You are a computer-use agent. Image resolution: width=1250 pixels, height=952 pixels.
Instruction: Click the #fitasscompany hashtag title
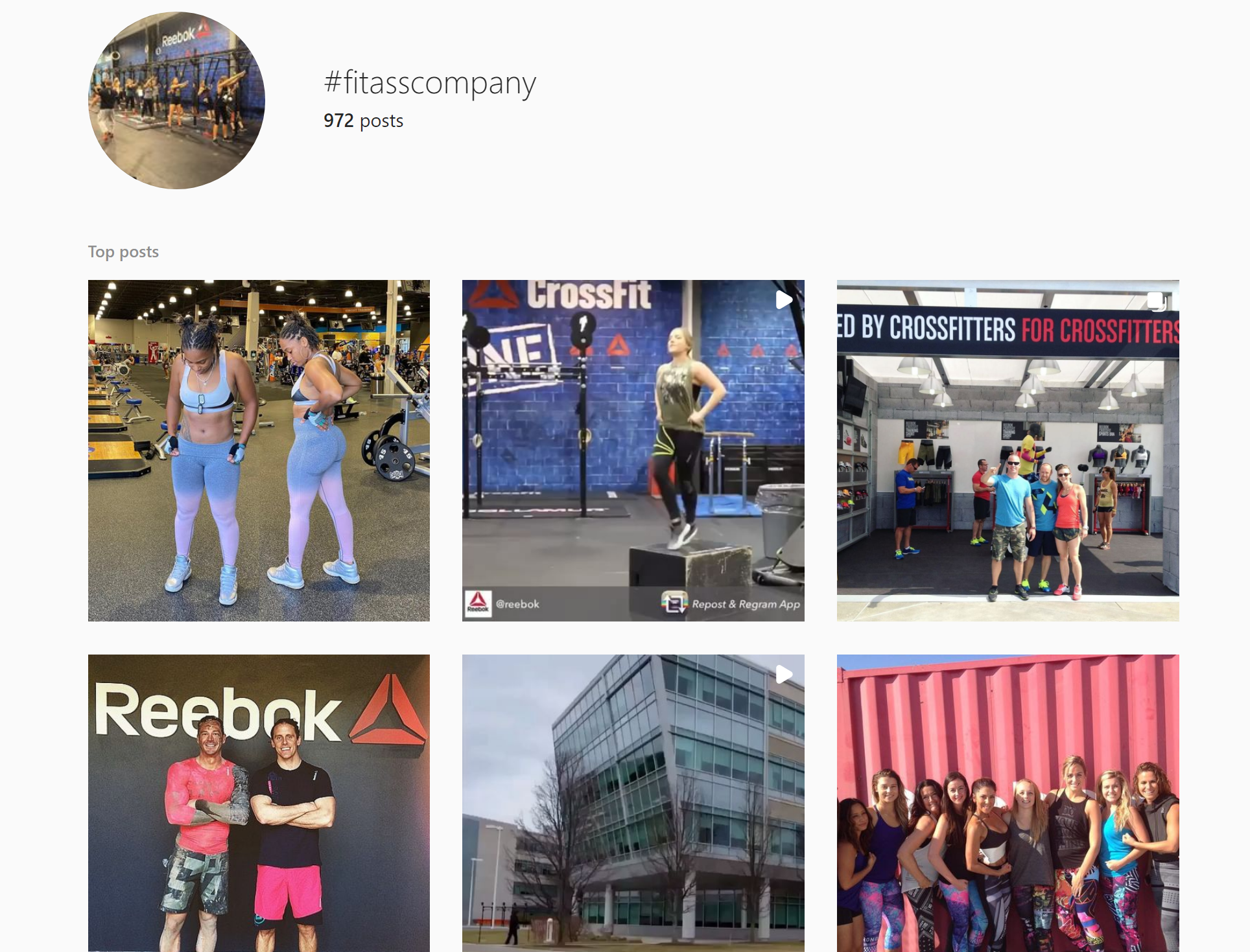point(430,83)
